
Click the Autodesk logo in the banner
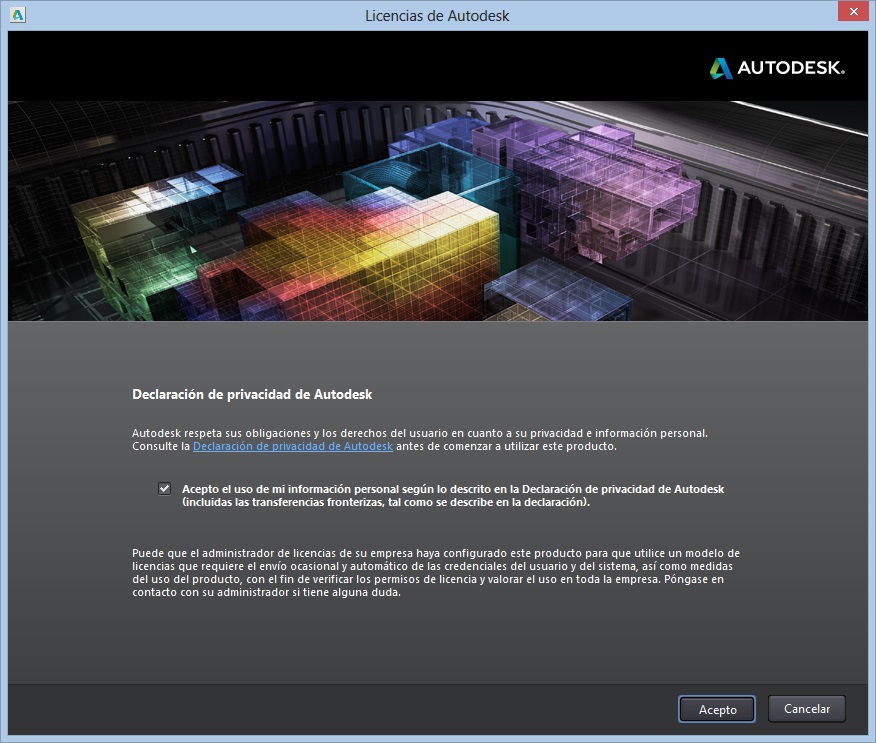(x=777, y=68)
